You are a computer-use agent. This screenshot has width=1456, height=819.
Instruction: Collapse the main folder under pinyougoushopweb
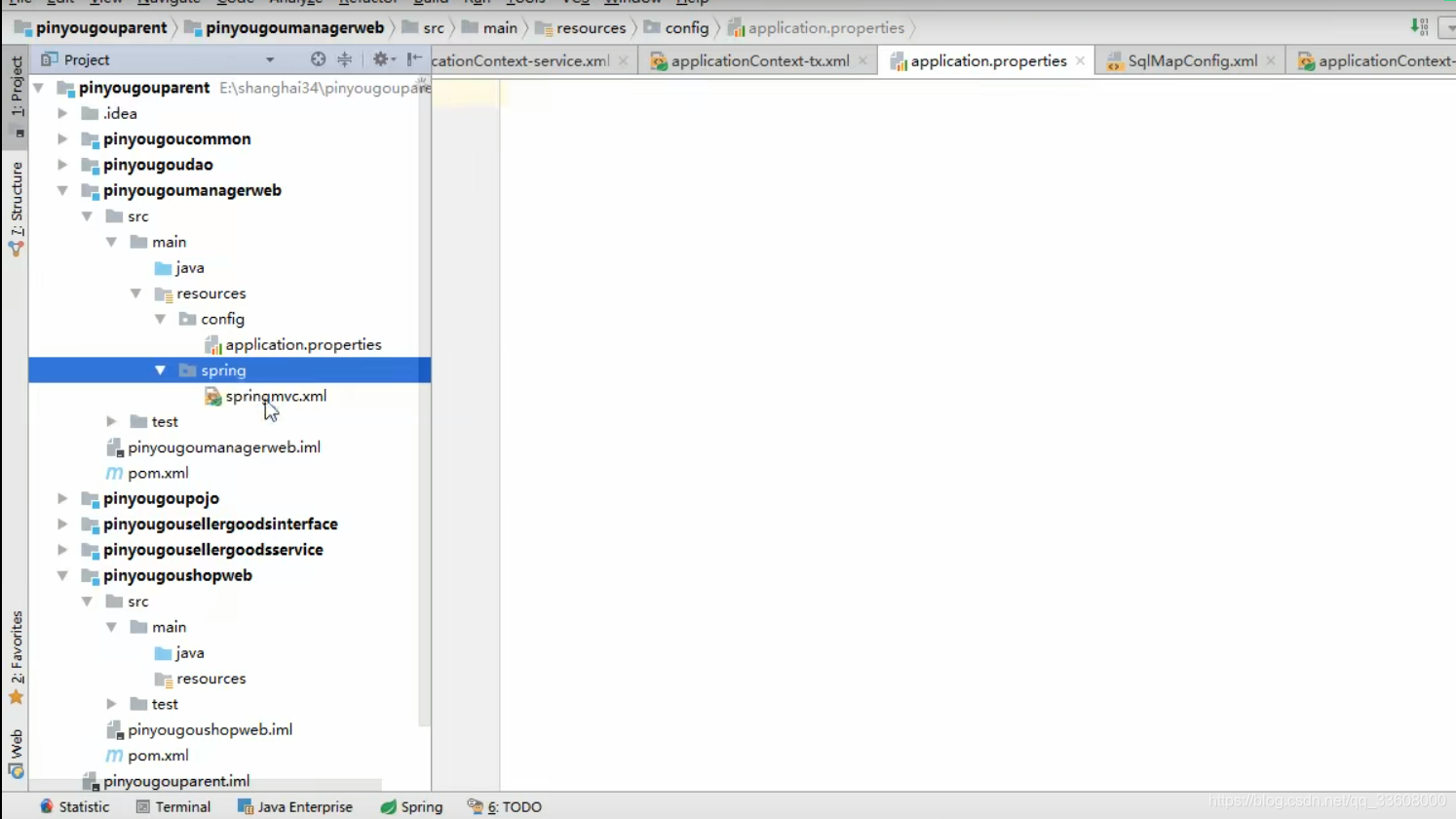[111, 627]
